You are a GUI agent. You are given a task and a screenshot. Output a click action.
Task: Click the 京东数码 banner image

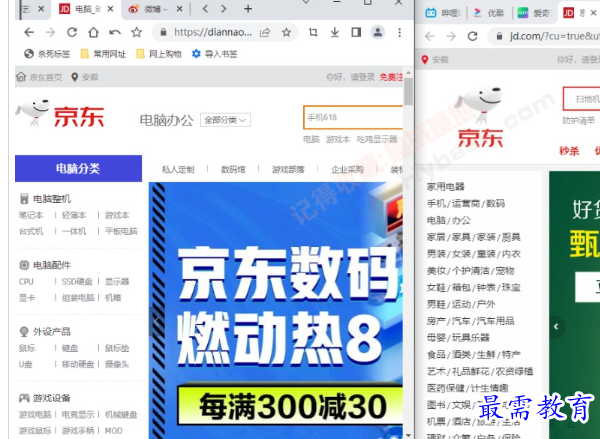coord(276,310)
